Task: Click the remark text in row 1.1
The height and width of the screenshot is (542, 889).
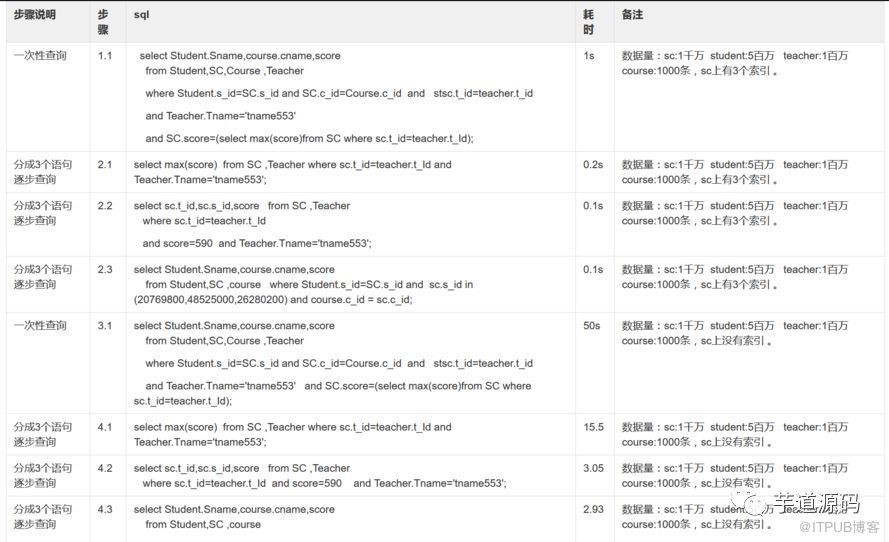Action: coord(735,63)
